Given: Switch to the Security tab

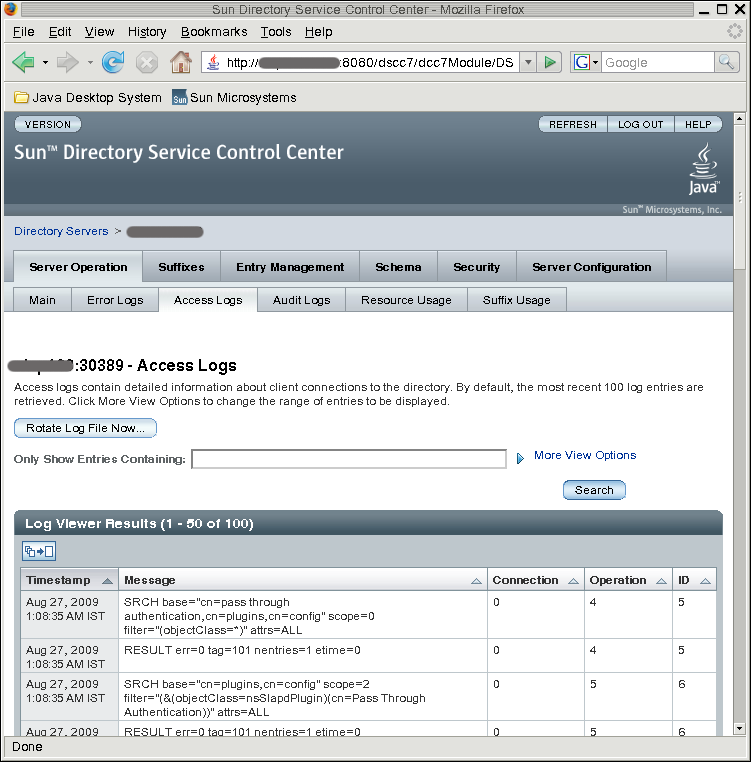Looking at the screenshot, I should click(476, 267).
